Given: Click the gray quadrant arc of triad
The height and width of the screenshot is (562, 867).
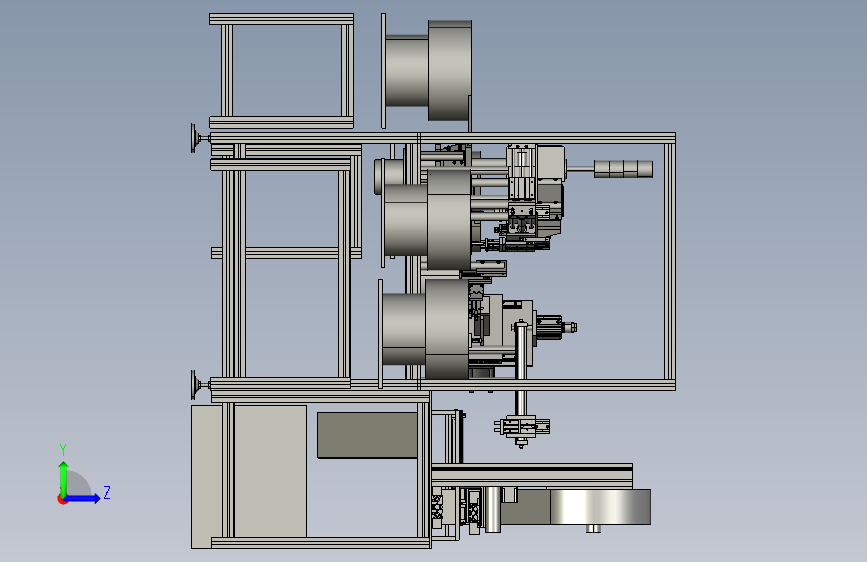Looking at the screenshot, I should (78, 484).
